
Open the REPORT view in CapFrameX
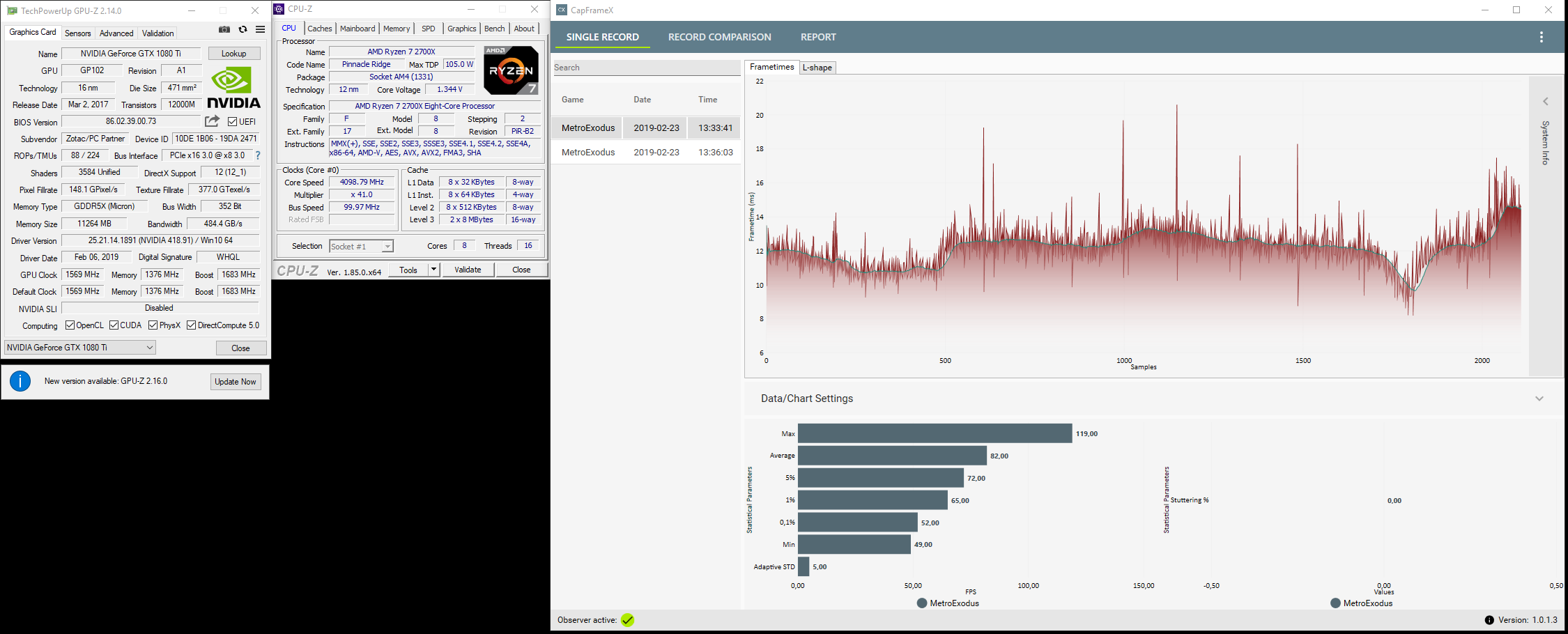[x=818, y=37]
